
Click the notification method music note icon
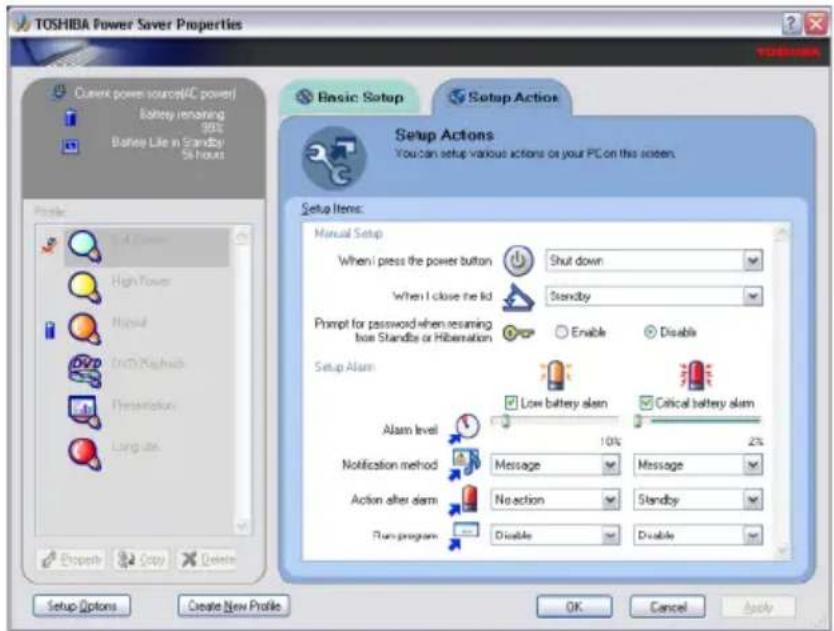coord(465,464)
